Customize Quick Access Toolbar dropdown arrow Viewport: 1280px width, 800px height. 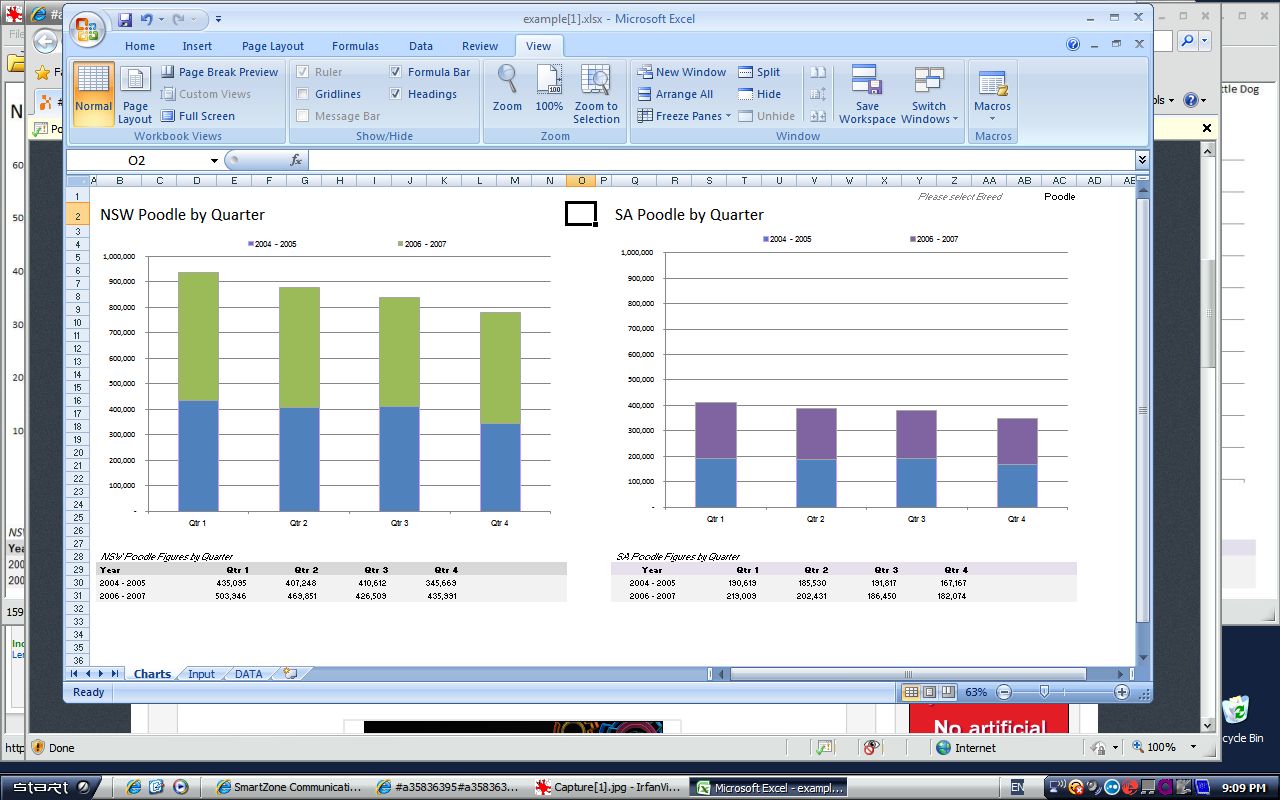(x=218, y=20)
